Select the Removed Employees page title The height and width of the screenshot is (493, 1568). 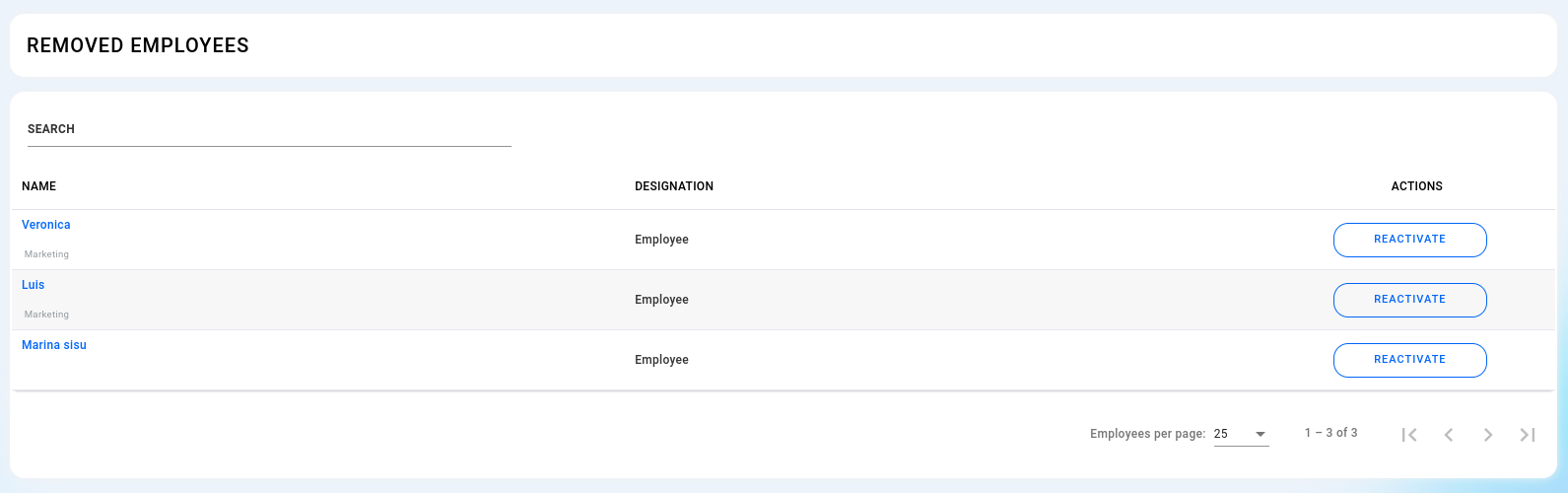[x=138, y=45]
